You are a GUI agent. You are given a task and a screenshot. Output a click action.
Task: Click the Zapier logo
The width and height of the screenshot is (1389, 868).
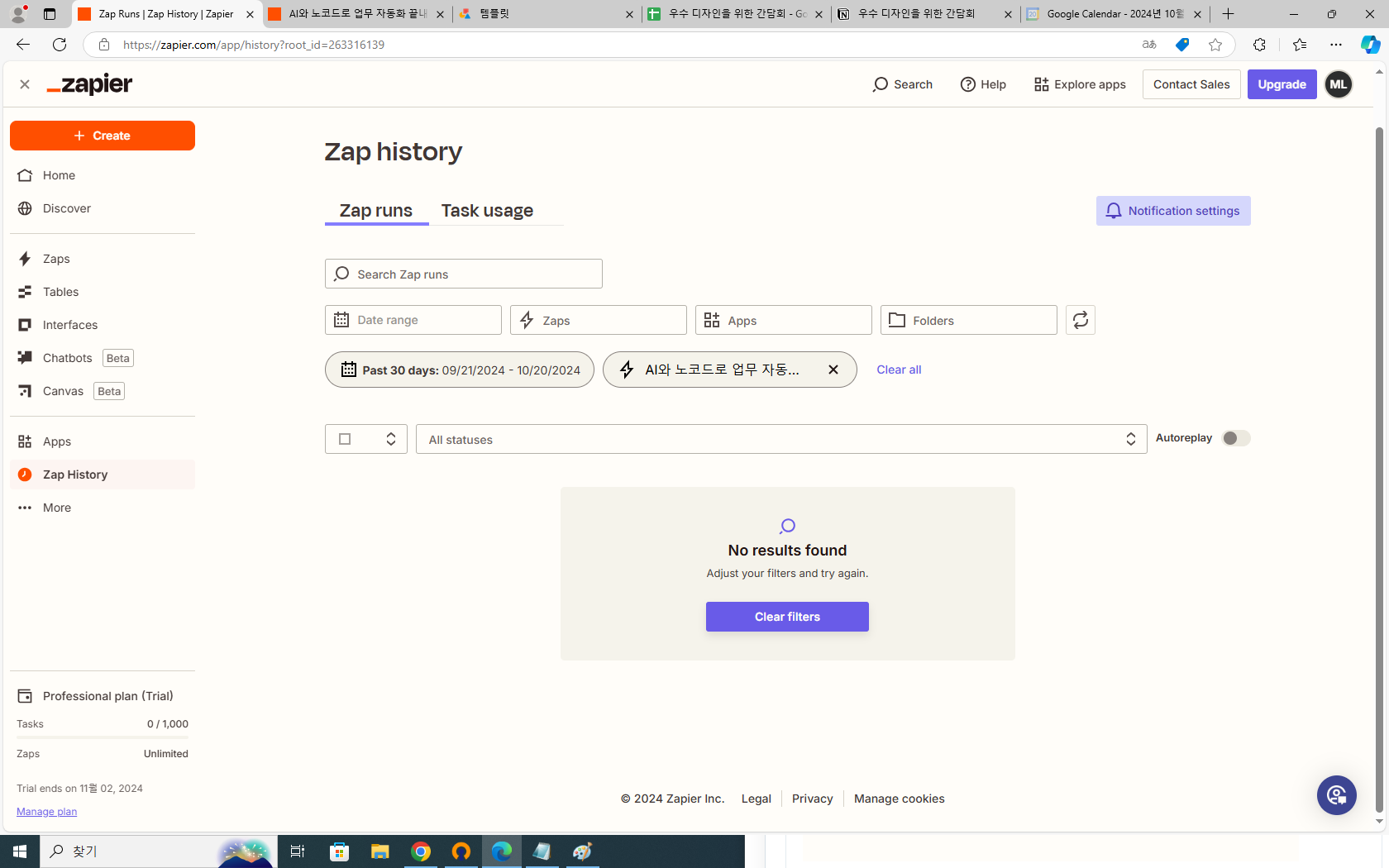pos(89,84)
